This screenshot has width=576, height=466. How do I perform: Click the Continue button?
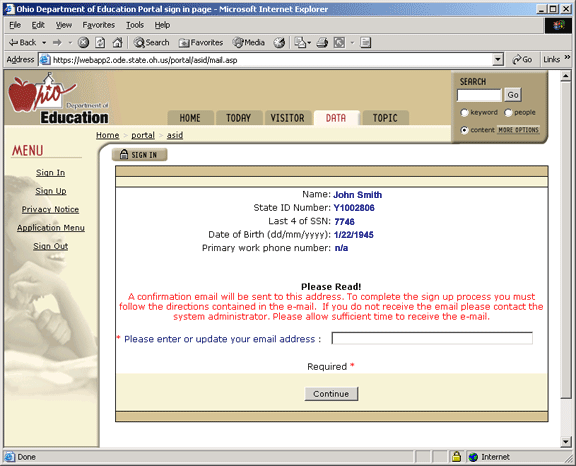[x=331, y=394]
